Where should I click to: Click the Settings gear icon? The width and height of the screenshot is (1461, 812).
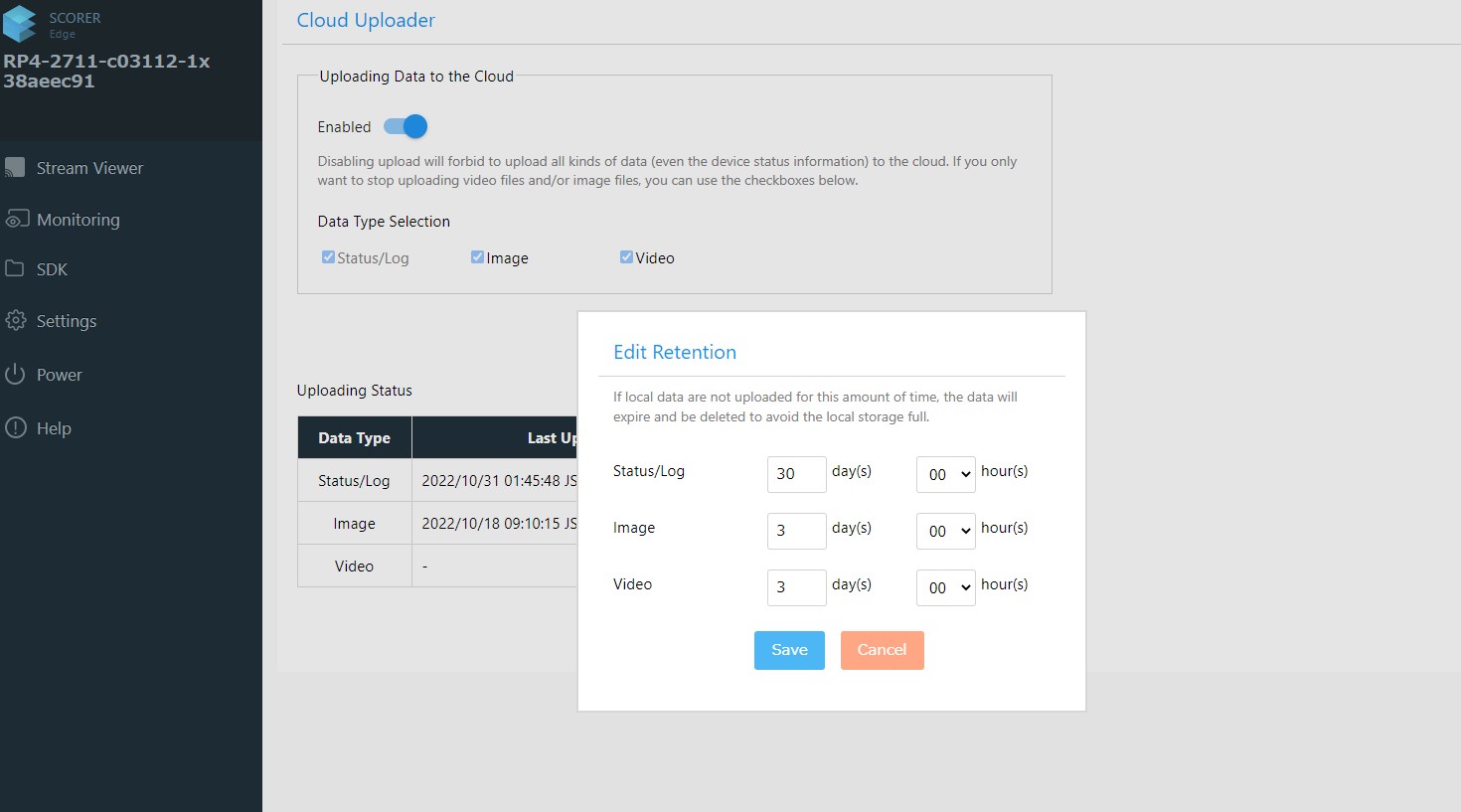pos(16,321)
